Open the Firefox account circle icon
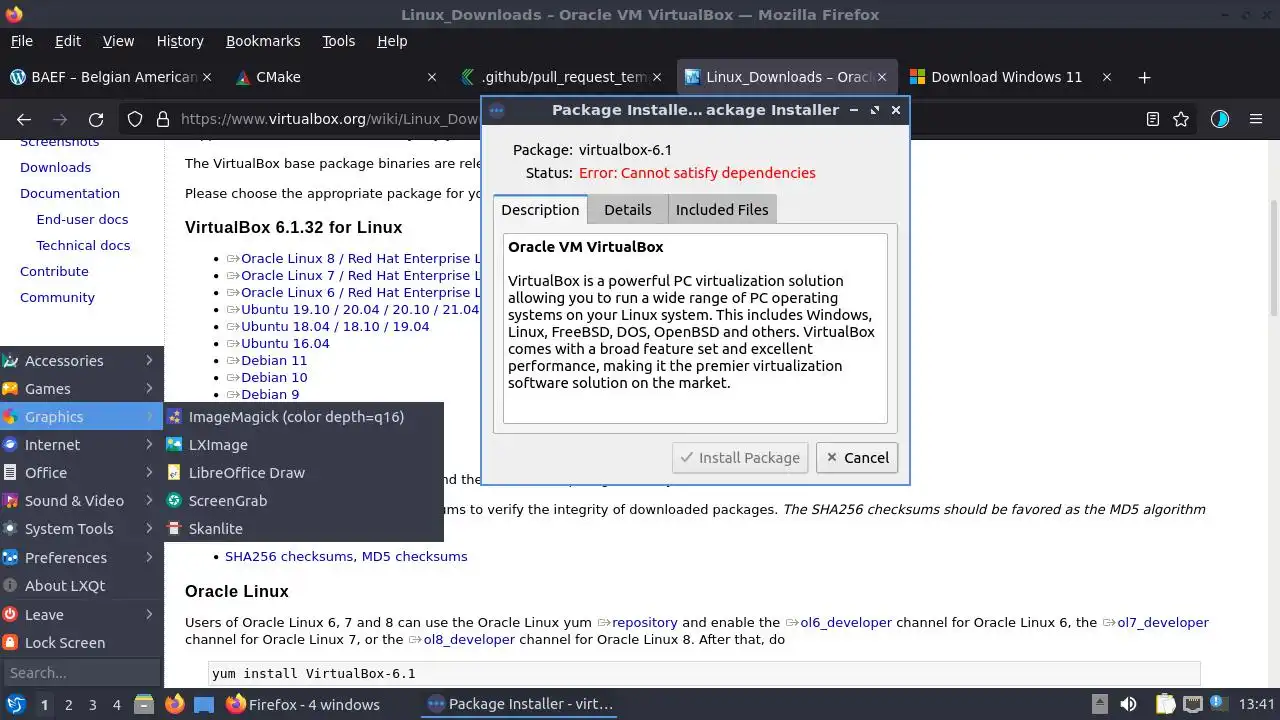Screen dimensions: 1280x720 [1219, 119]
